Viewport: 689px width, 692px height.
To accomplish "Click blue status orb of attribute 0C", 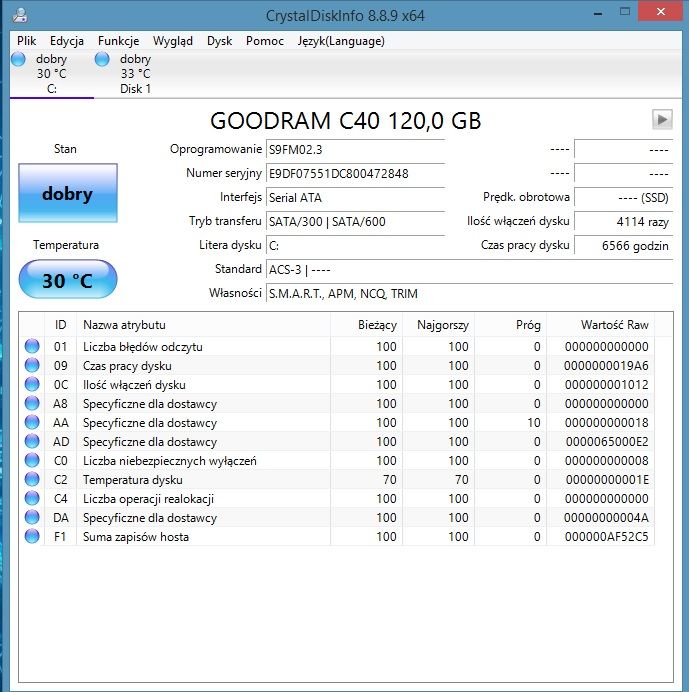I will pyautogui.click(x=32, y=384).
